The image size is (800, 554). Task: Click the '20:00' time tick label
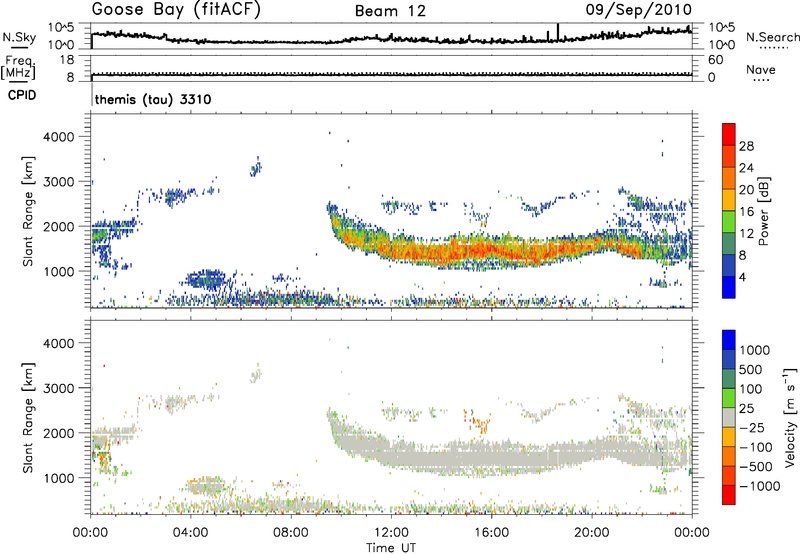(591, 533)
